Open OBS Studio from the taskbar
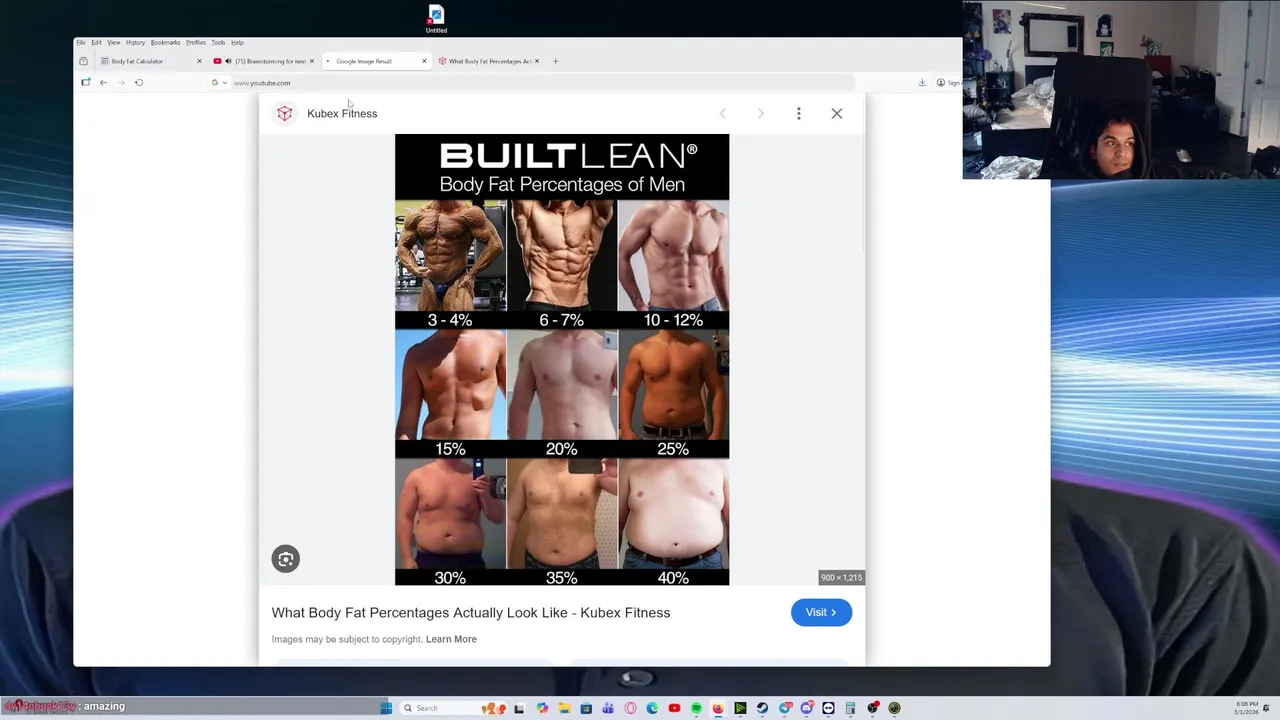The height and width of the screenshot is (720, 1280). click(x=872, y=708)
